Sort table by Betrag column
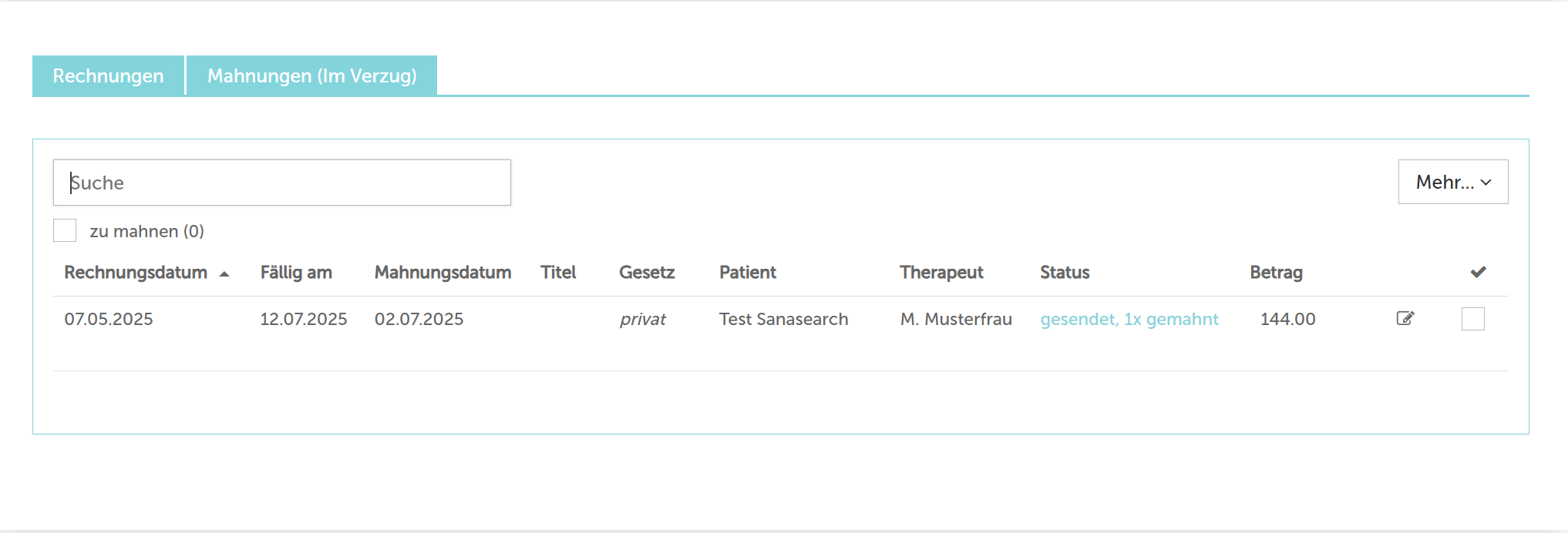 point(1276,272)
